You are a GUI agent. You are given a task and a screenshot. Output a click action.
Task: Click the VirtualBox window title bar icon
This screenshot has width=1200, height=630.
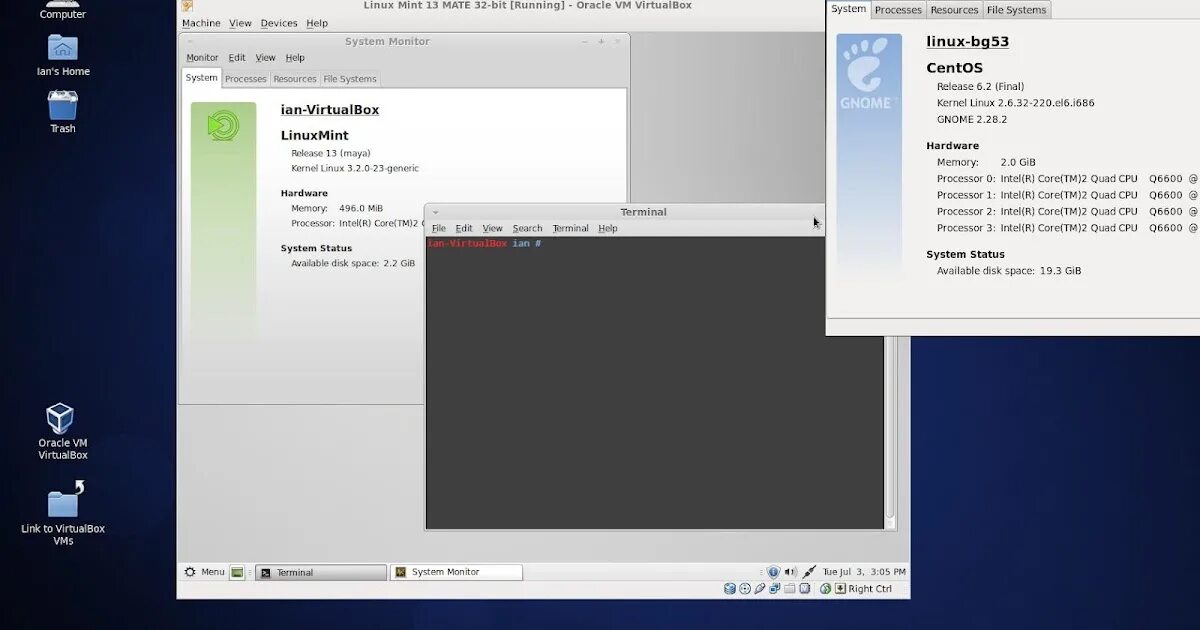click(187, 5)
